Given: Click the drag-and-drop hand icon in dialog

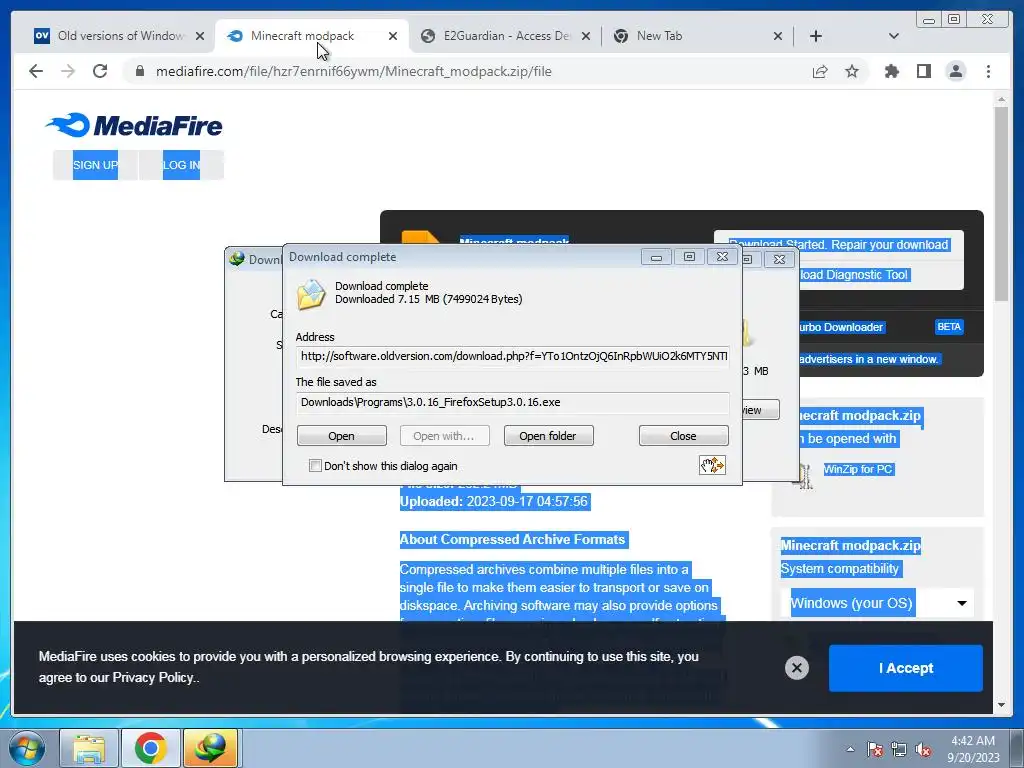Looking at the screenshot, I should (x=712, y=465).
